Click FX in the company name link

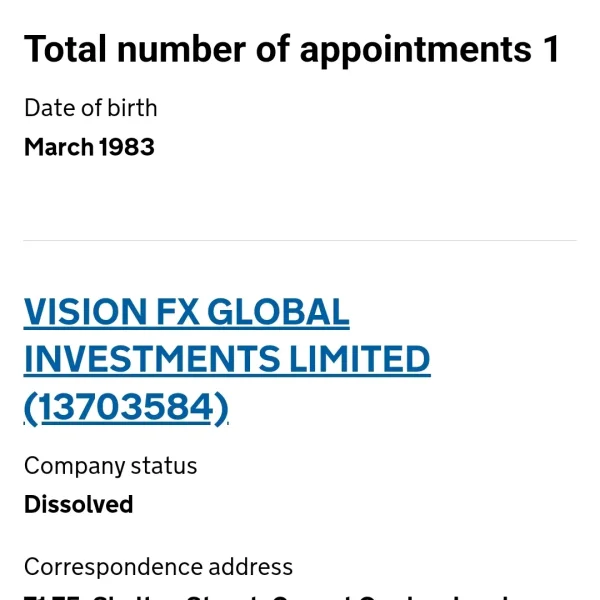[x=179, y=313]
